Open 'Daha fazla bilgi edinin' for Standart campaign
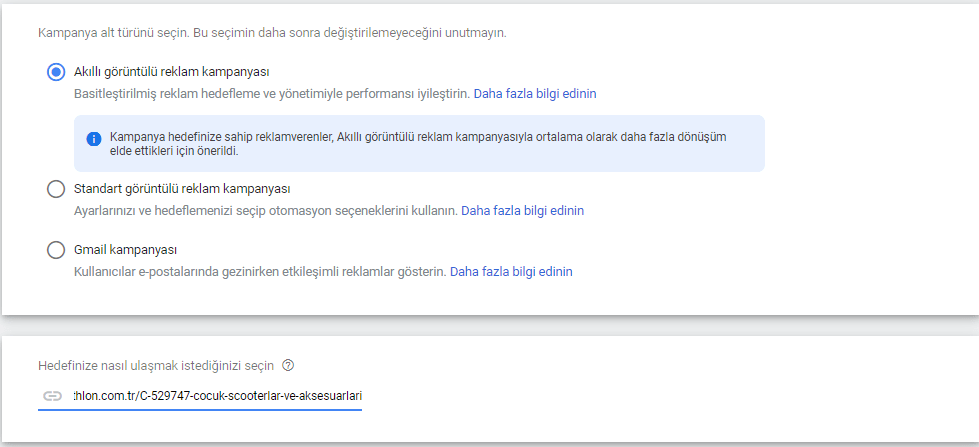 522,211
